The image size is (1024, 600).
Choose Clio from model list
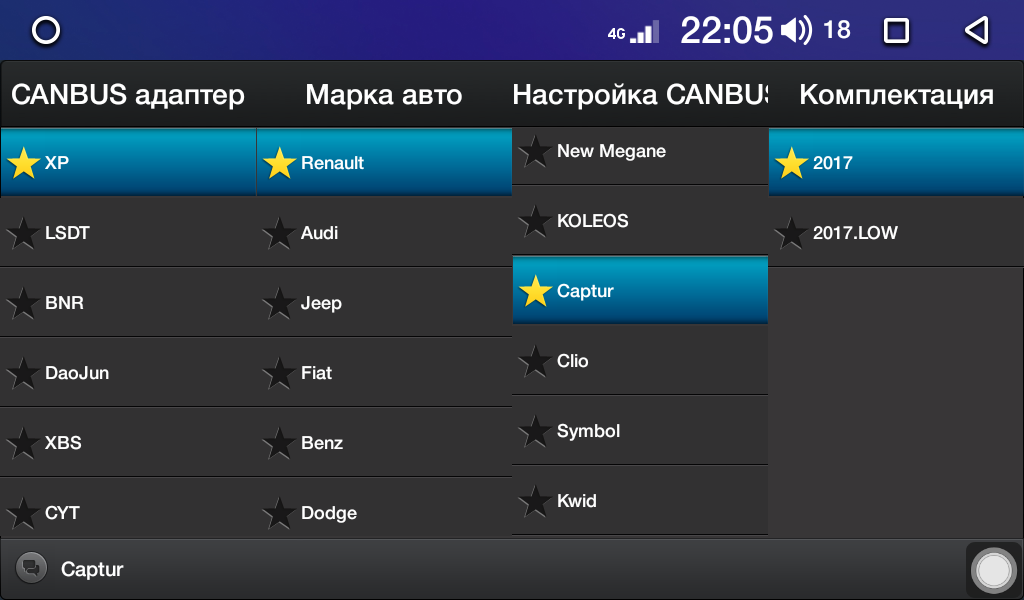[x=640, y=360]
